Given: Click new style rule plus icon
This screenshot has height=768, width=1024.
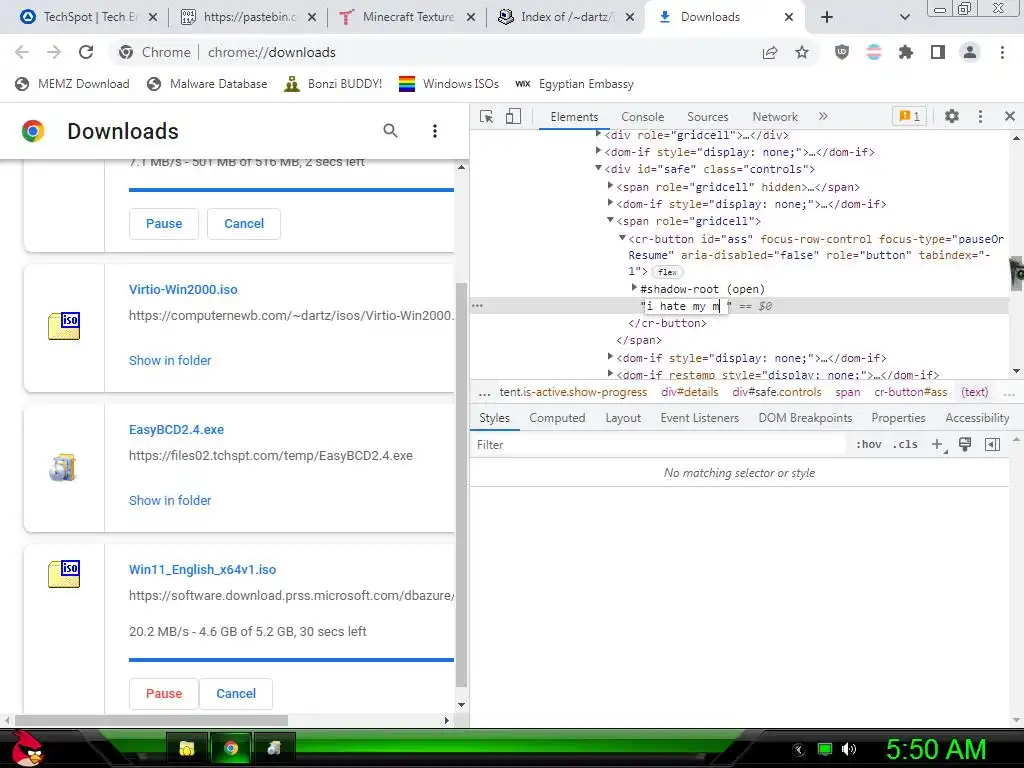Looking at the screenshot, I should coord(938,445).
